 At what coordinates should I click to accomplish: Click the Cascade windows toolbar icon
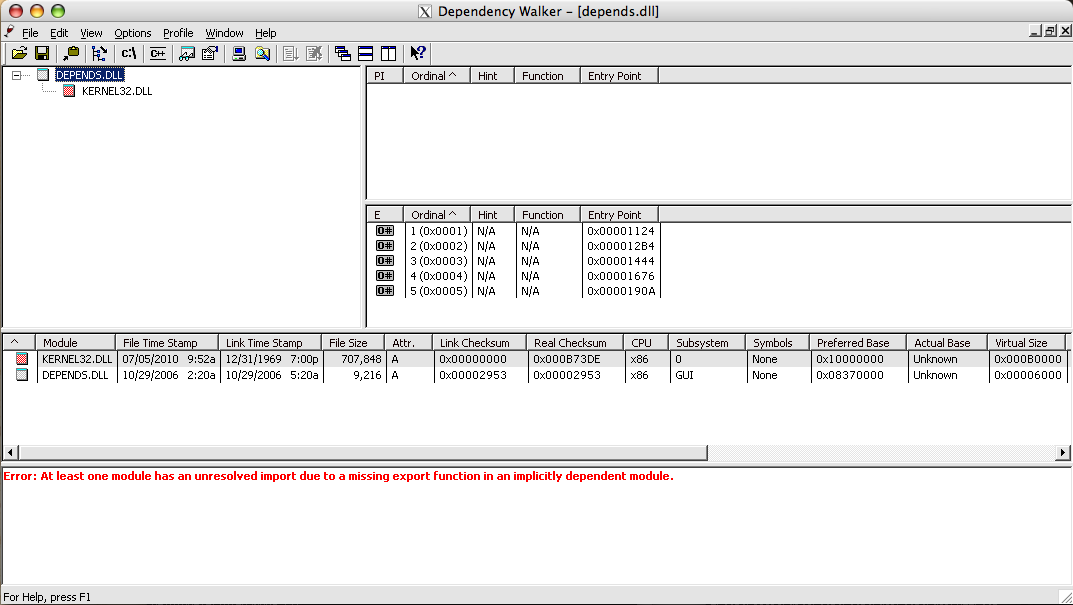click(343, 53)
